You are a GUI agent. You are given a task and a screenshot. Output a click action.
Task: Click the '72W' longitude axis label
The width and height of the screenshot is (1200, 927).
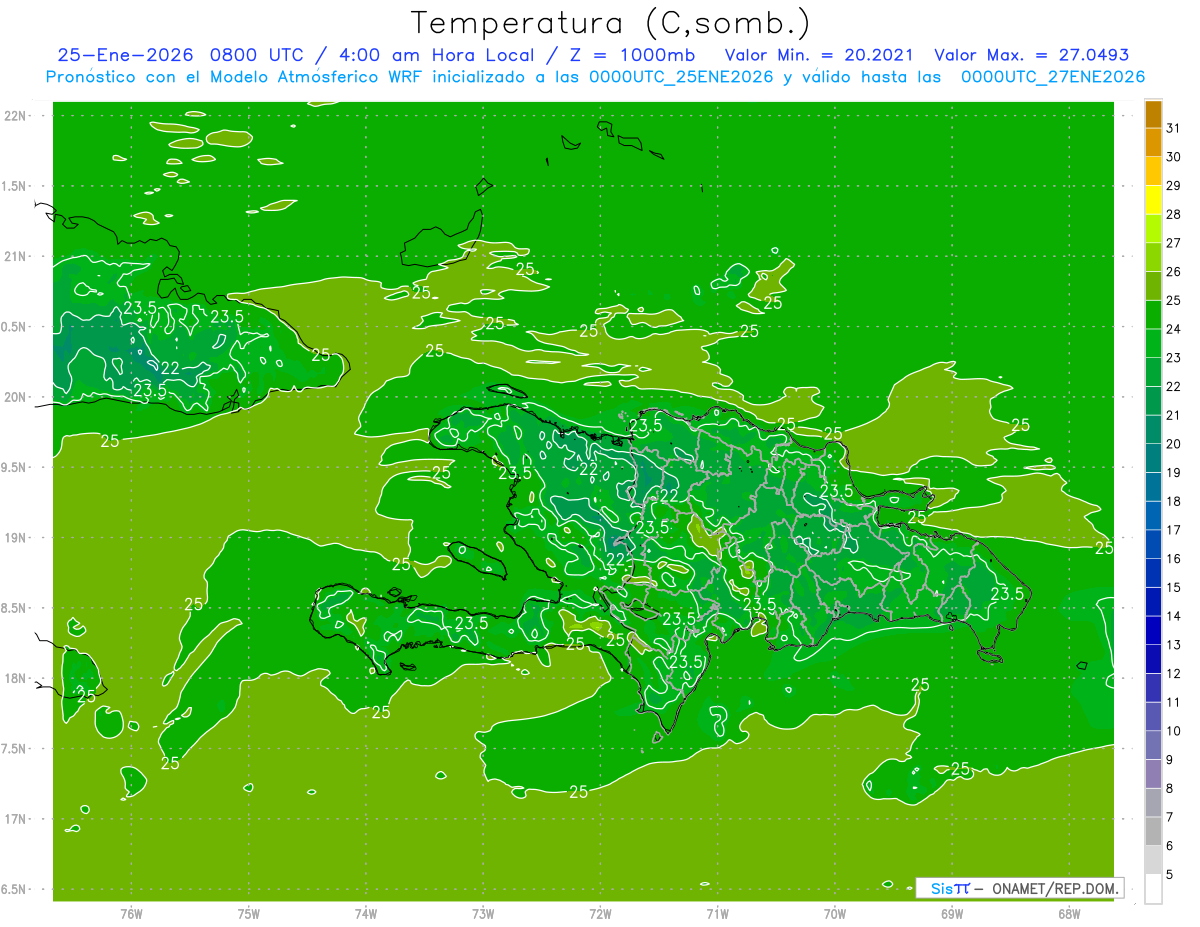click(x=601, y=913)
